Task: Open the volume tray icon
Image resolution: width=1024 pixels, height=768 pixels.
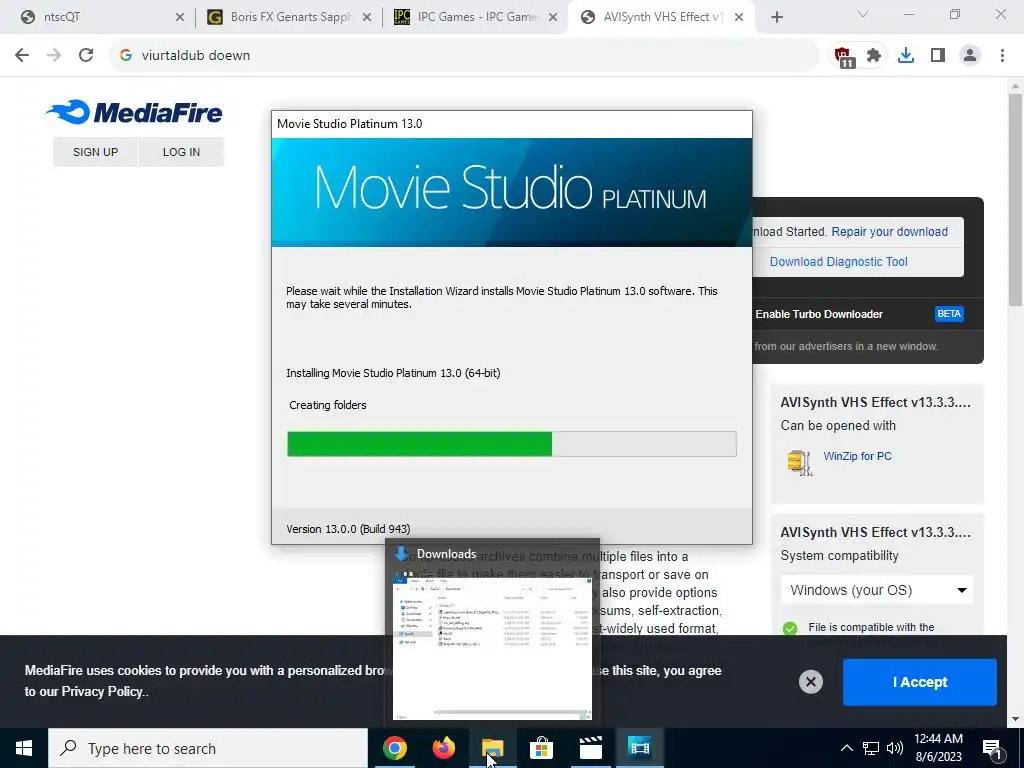Action: [895, 748]
